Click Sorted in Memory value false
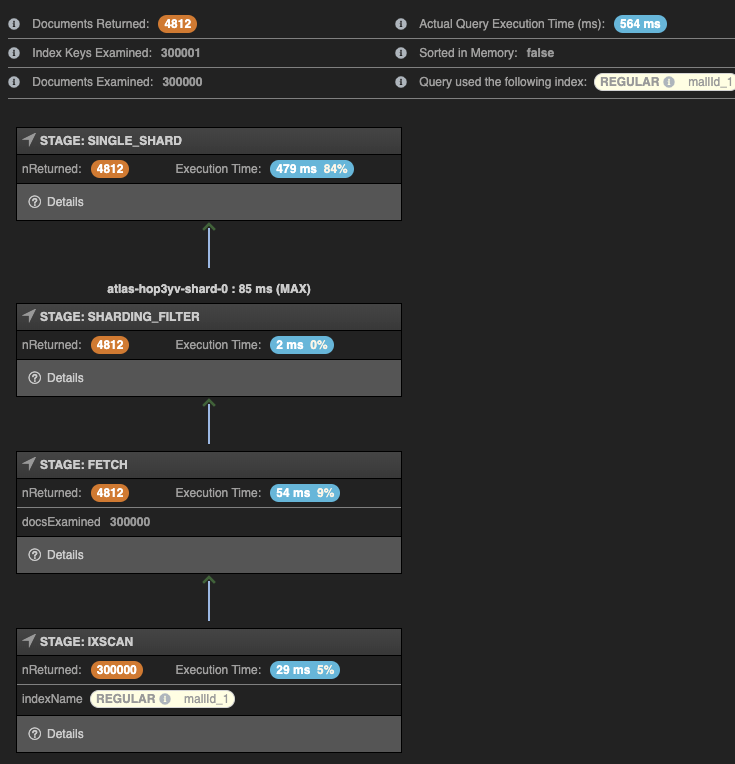The width and height of the screenshot is (735, 764). pyautogui.click(x=540, y=53)
